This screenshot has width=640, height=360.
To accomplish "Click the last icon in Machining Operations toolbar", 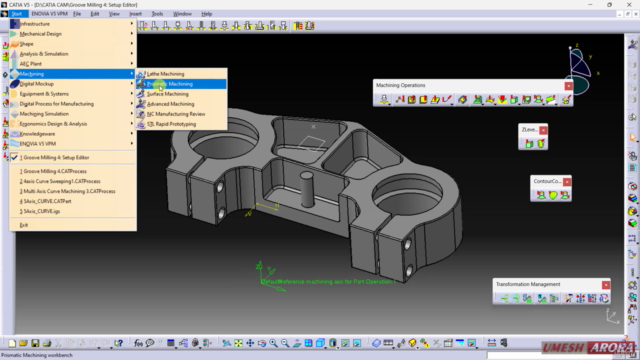I will pyautogui.click(x=566, y=100).
